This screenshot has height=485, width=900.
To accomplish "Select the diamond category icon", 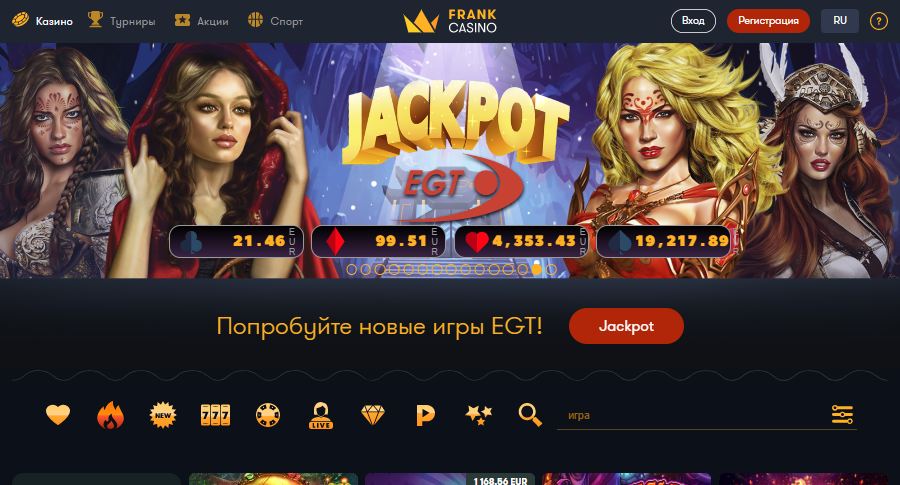I will pyautogui.click(x=373, y=414).
